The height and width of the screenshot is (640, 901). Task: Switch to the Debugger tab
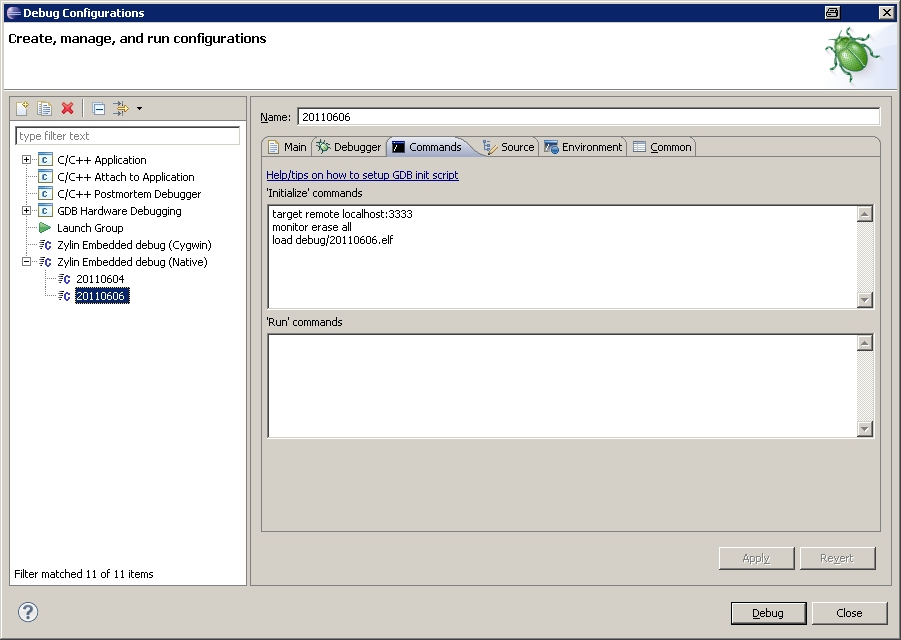pos(349,147)
